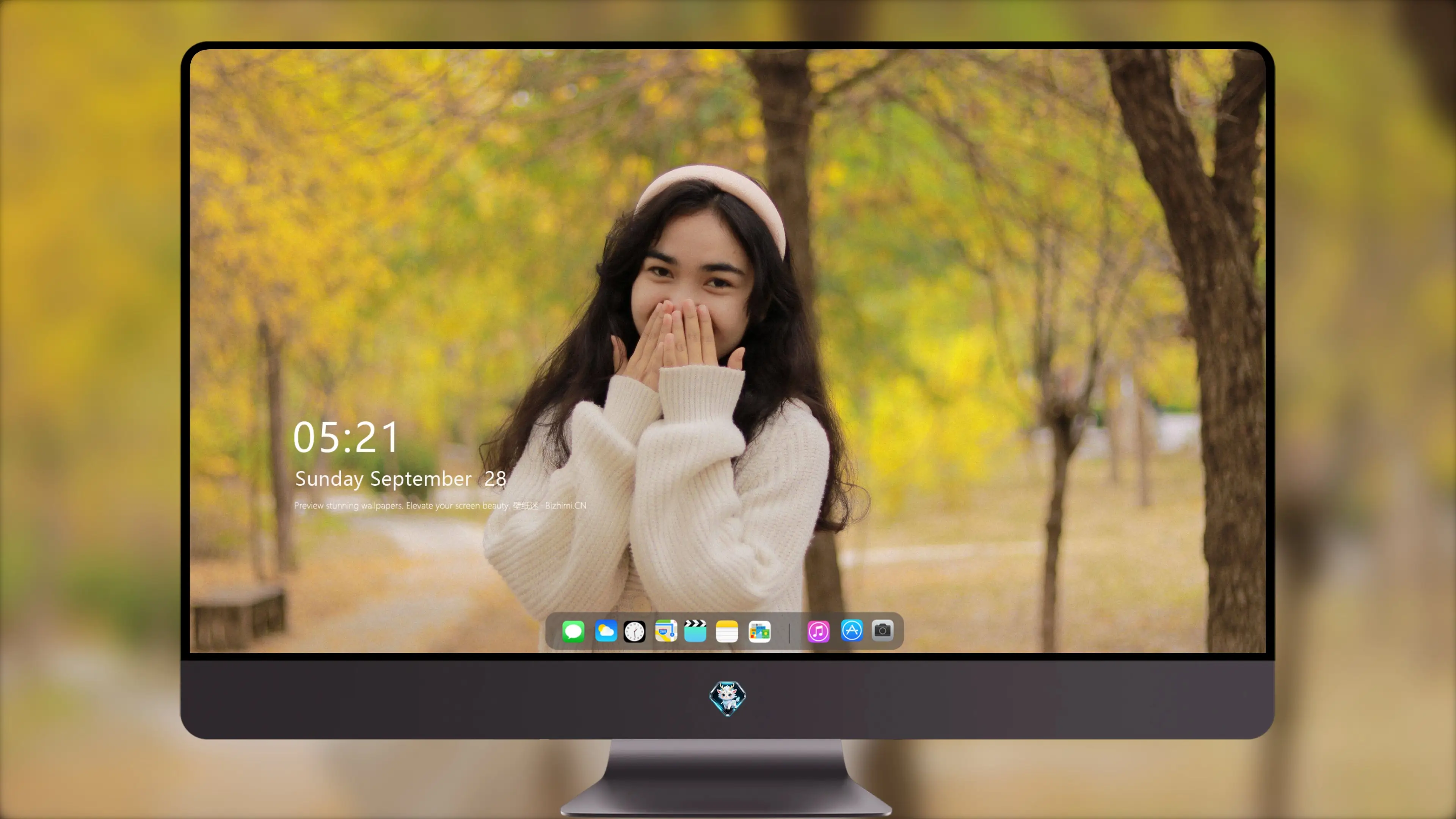Open the Clock app in the dock
This screenshot has width=1456, height=819.
click(x=634, y=631)
